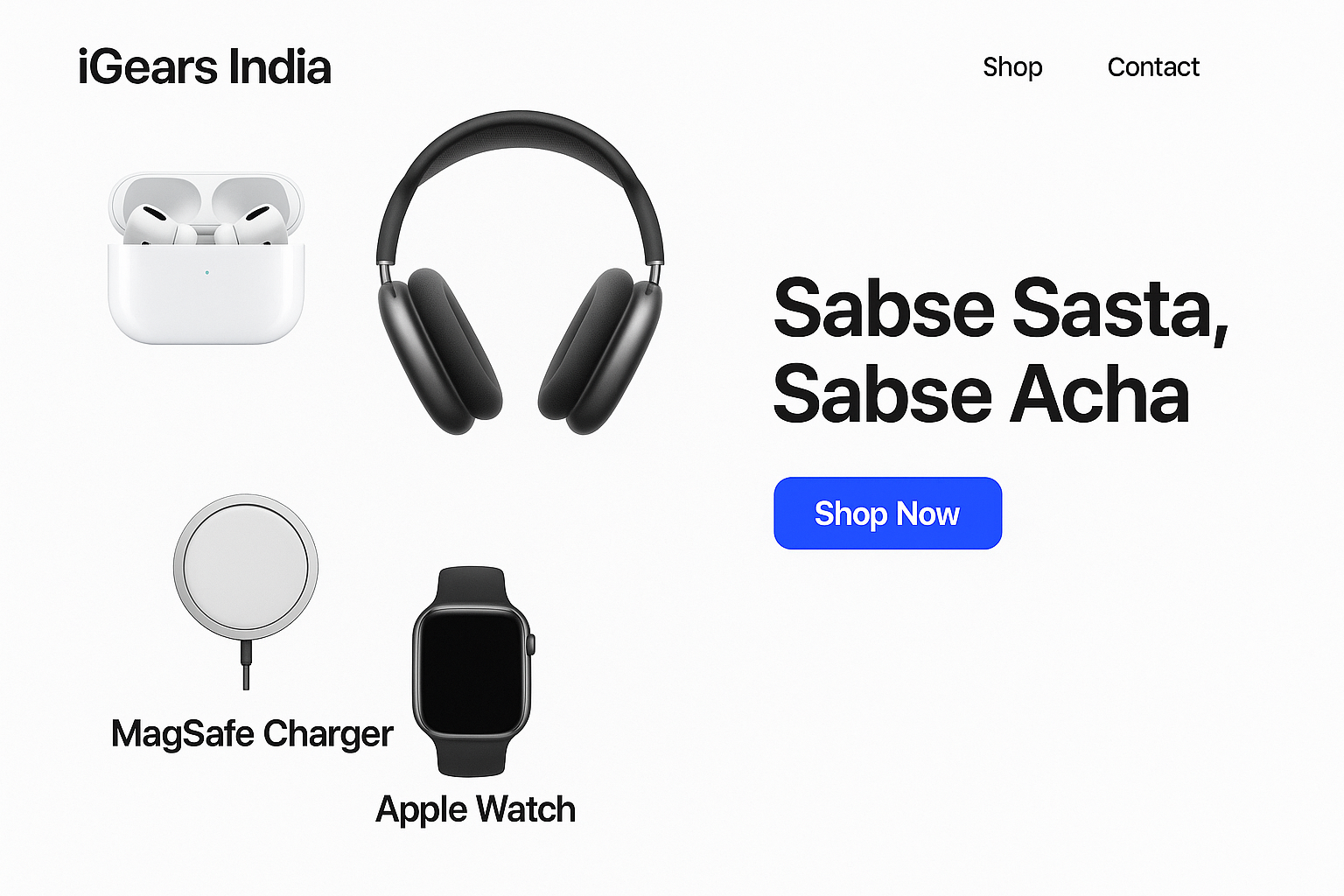Click the round MagSafe charger puck
1344x896 pixels.
point(246,567)
